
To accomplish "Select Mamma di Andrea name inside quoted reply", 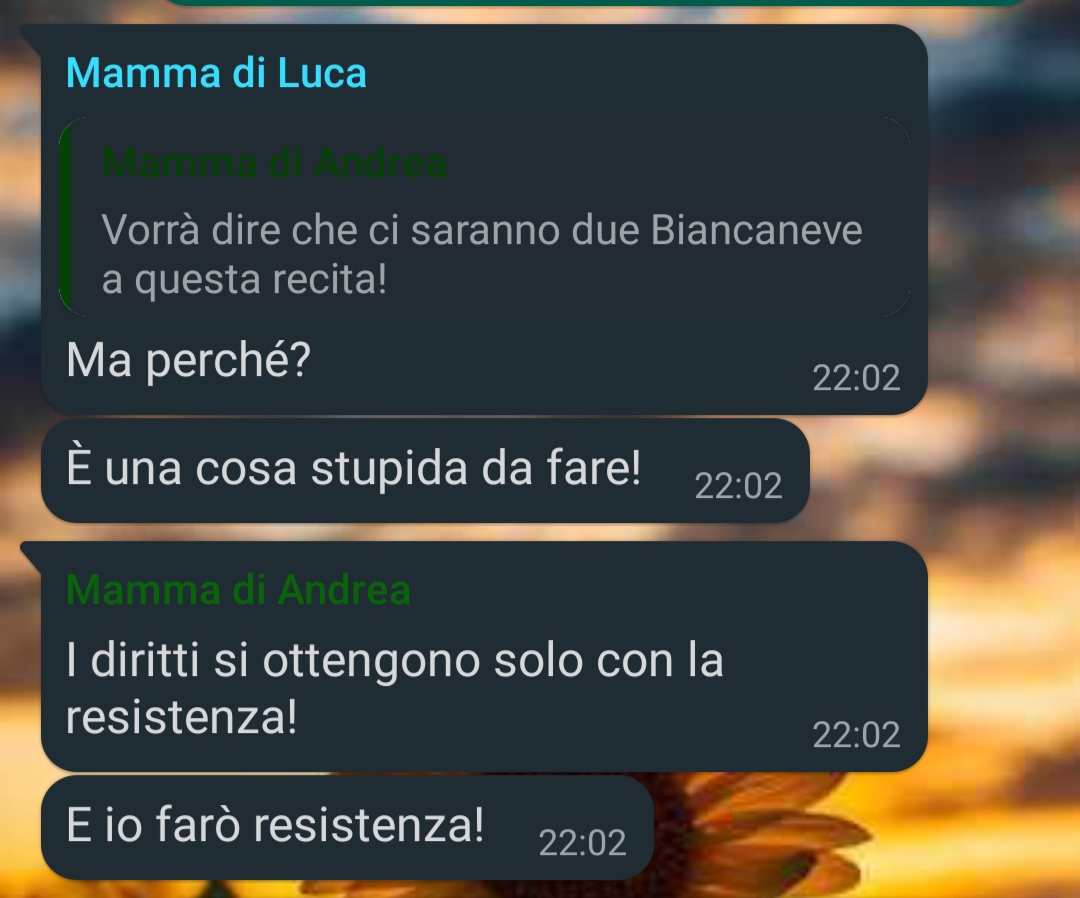I will click(274, 163).
